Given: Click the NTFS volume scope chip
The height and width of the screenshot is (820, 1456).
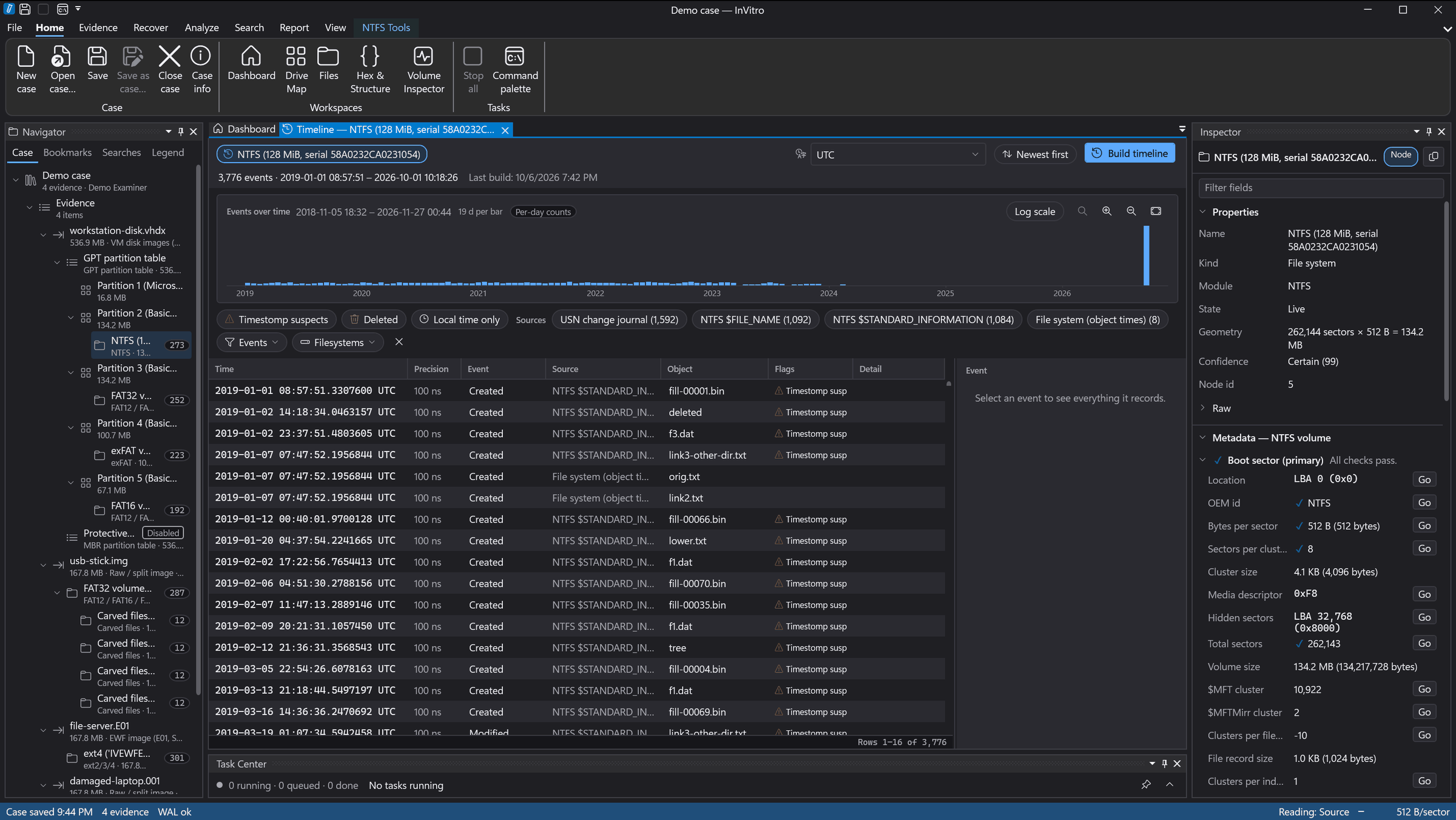Looking at the screenshot, I should tap(322, 154).
